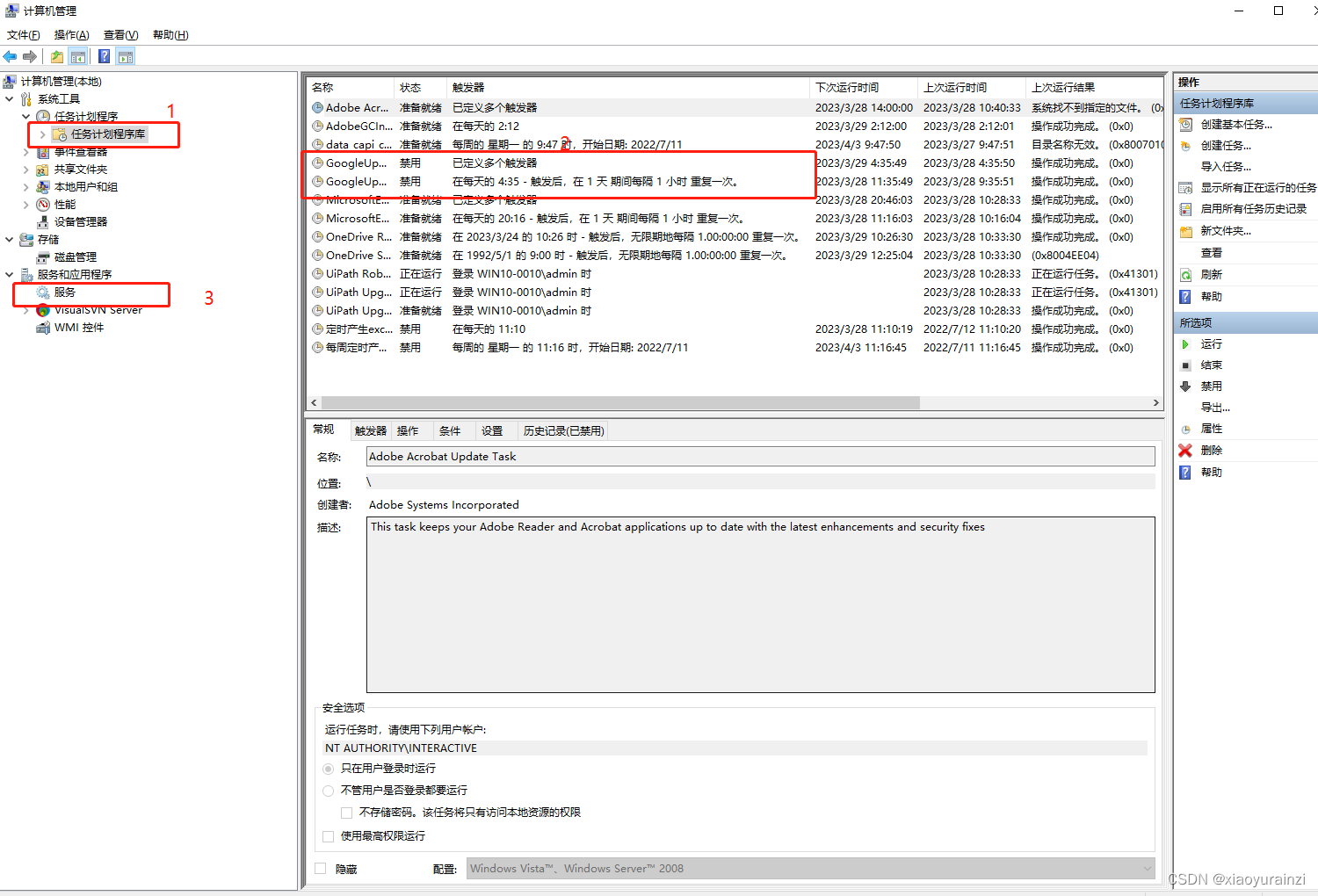Click horizontal scrollbar right arrow in task list
The height and width of the screenshot is (896, 1318).
click(1156, 403)
